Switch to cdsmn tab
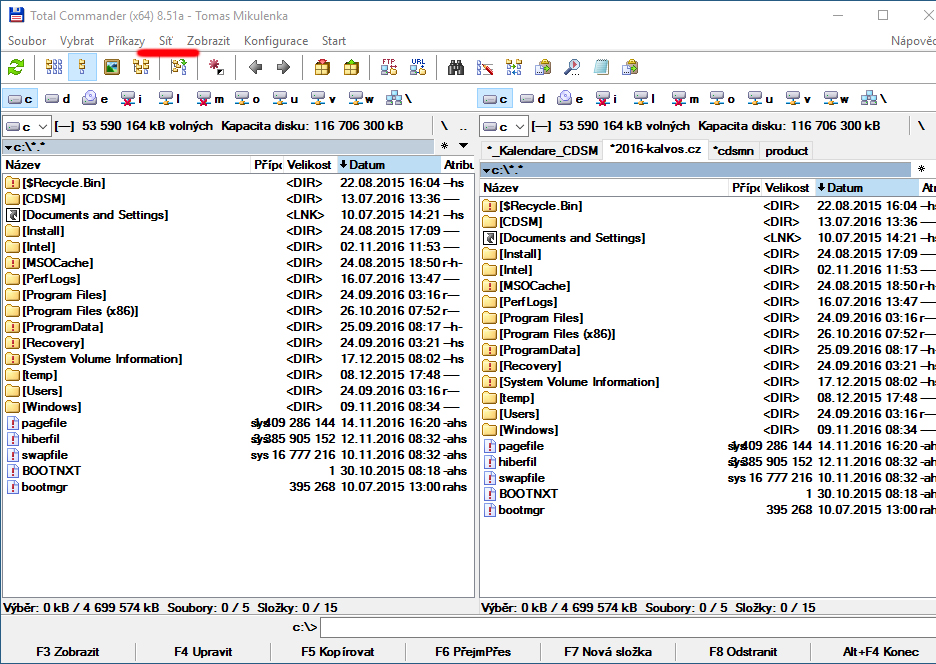This screenshot has width=936, height=664. (734, 150)
